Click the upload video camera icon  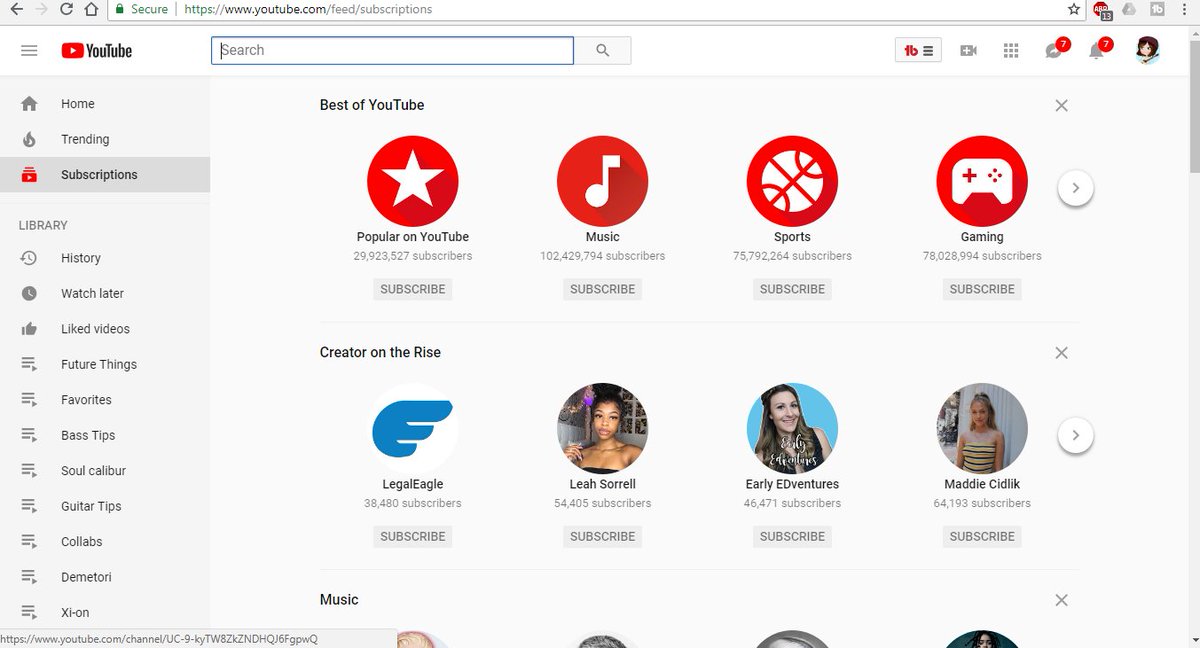(x=968, y=51)
